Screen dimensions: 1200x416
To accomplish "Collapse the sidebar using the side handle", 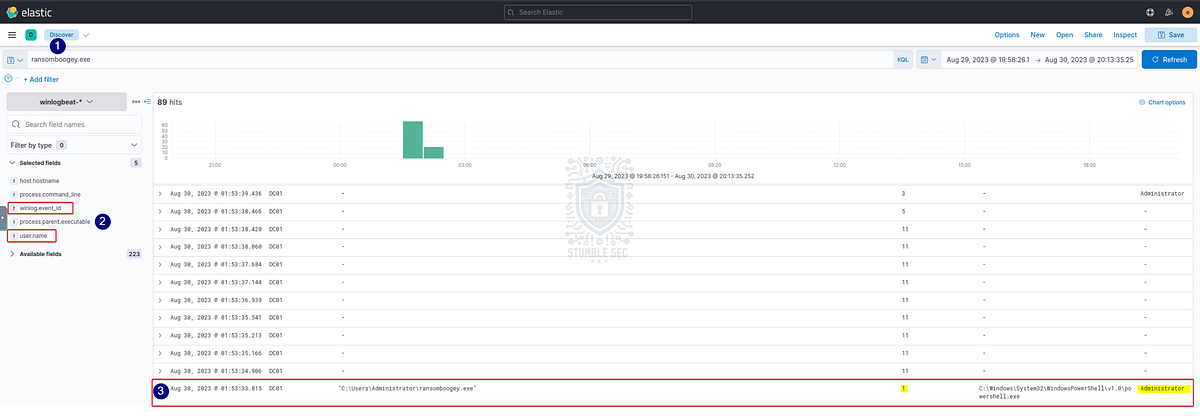I will pyautogui.click(x=2, y=218).
